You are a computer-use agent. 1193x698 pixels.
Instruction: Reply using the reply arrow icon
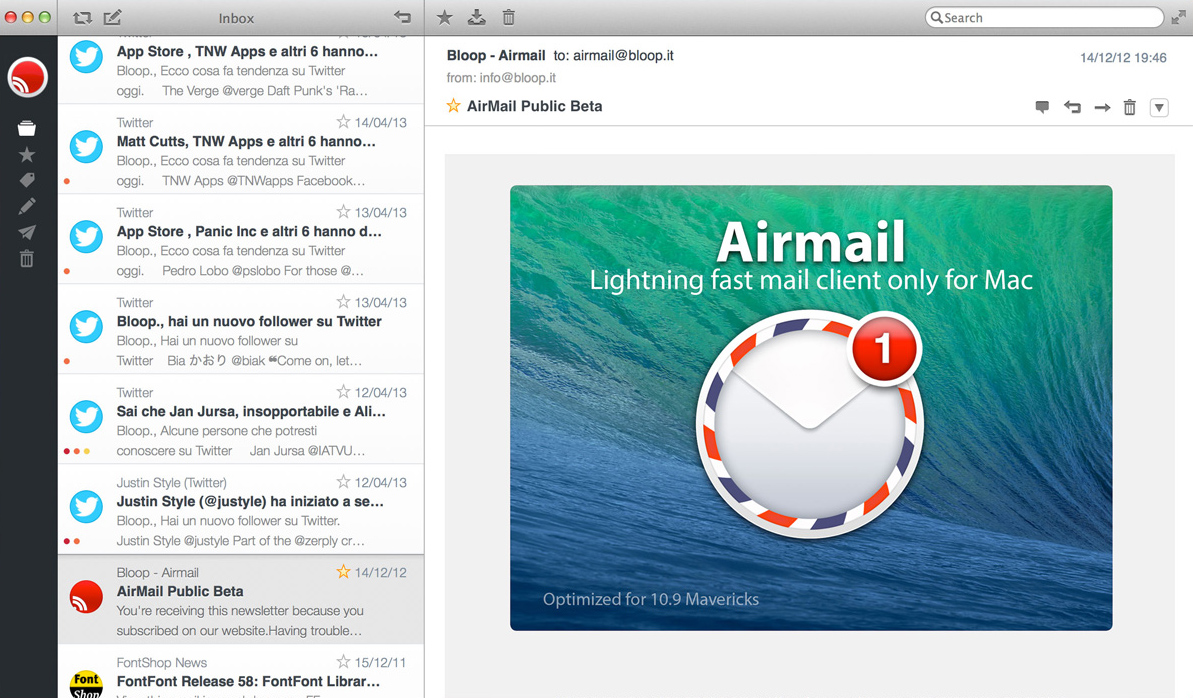[1072, 106]
